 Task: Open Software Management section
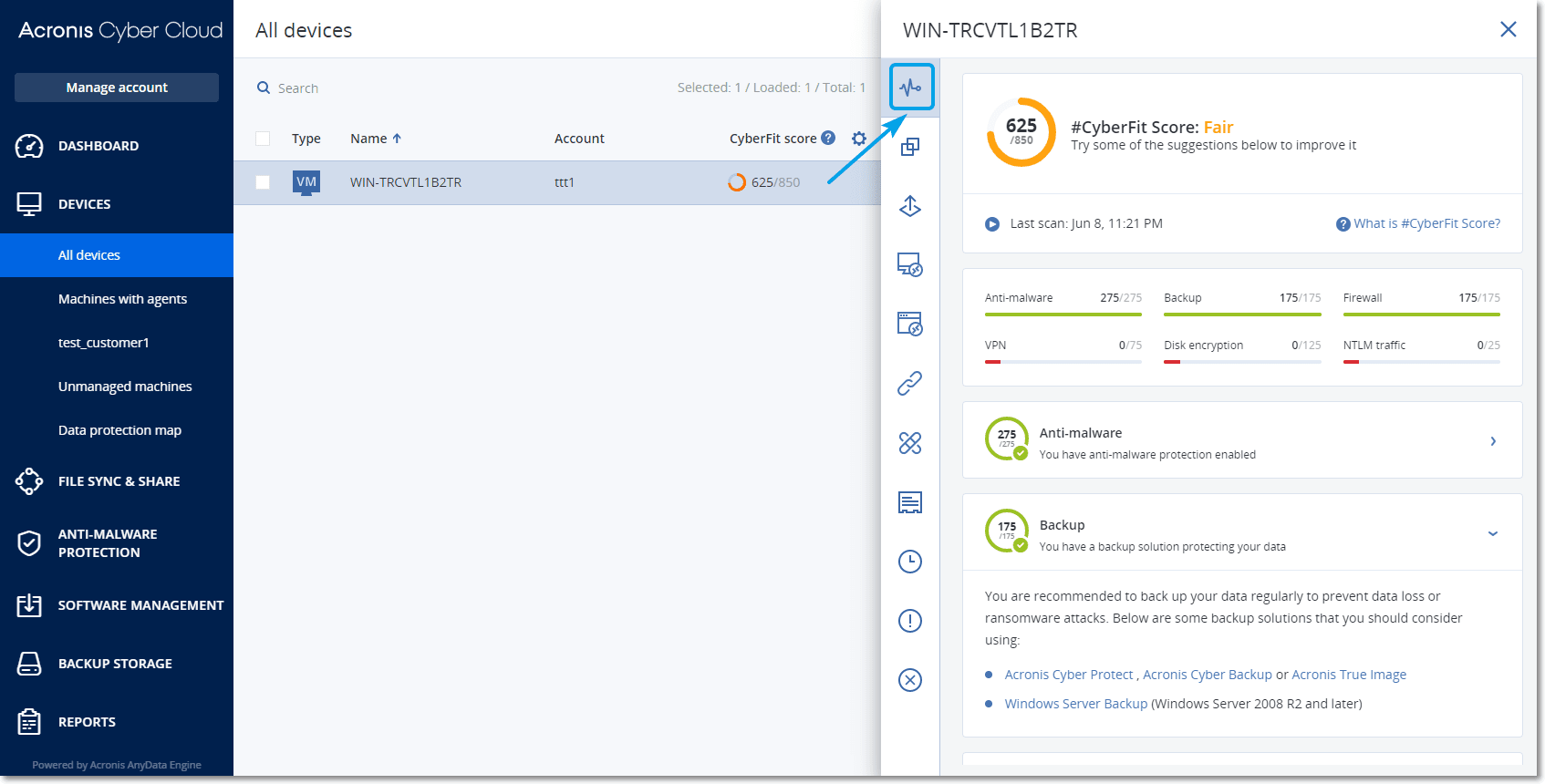pyautogui.click(x=117, y=605)
